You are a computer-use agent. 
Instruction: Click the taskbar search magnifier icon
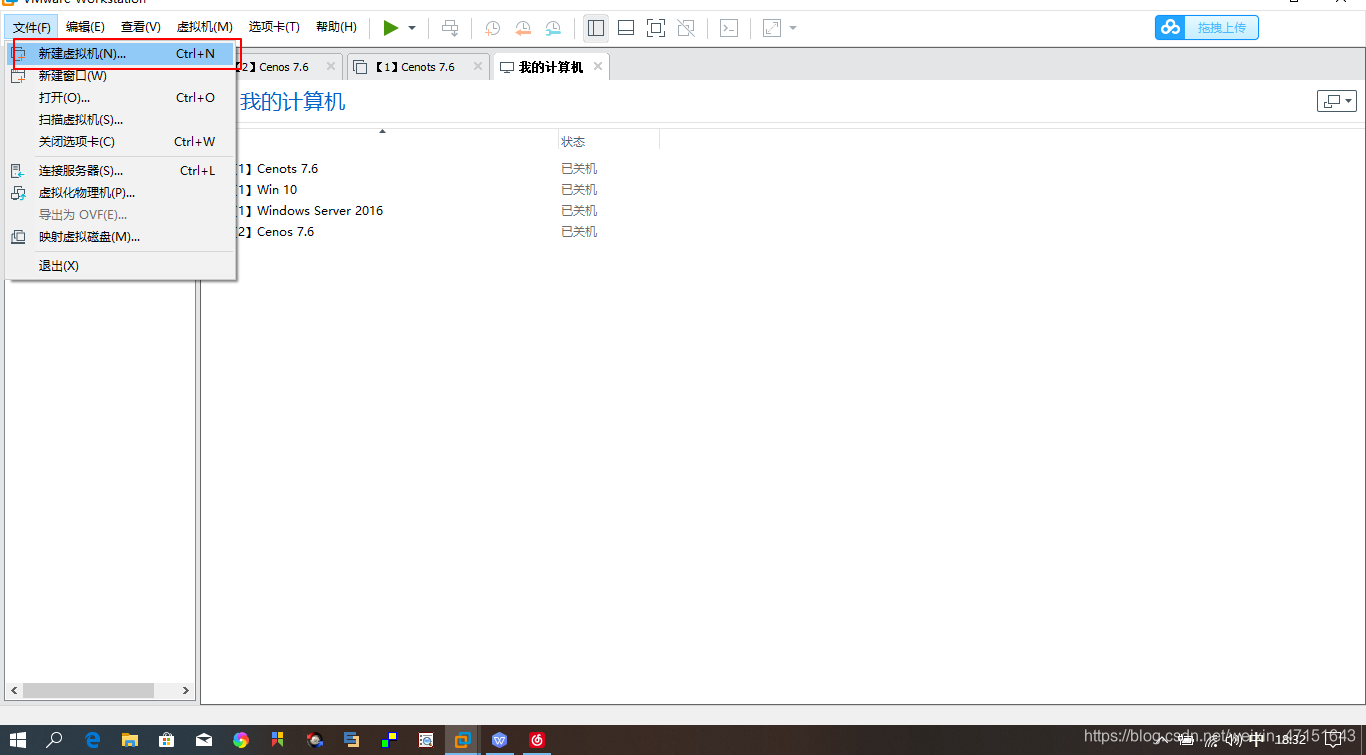[x=55, y=740]
